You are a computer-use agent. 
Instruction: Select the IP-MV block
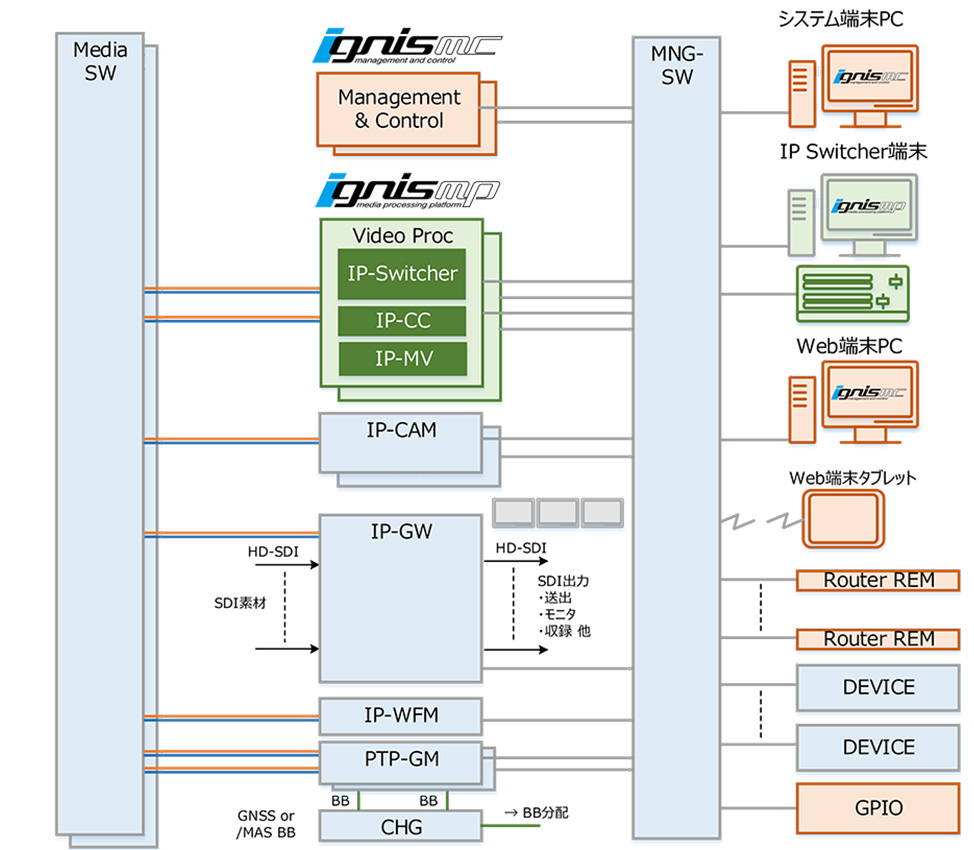point(402,358)
